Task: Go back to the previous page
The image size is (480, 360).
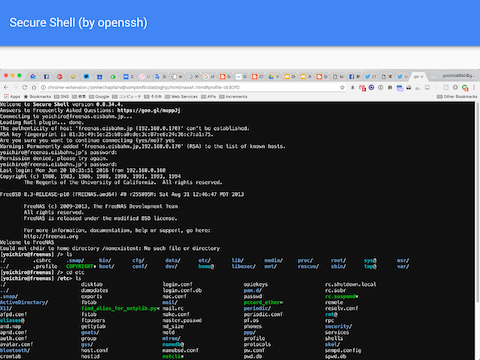Action: tap(6, 87)
